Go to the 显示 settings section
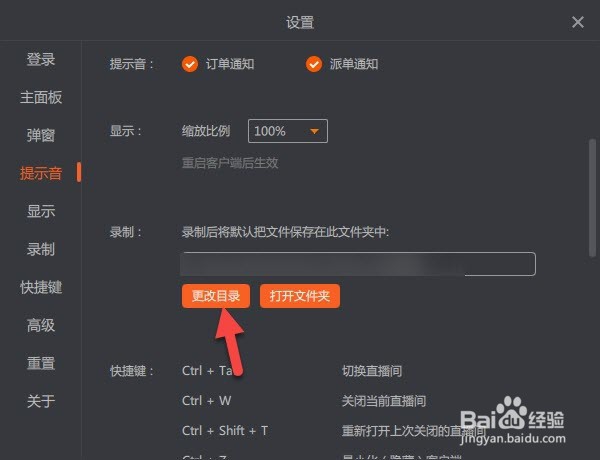600x460 pixels. tap(41, 211)
